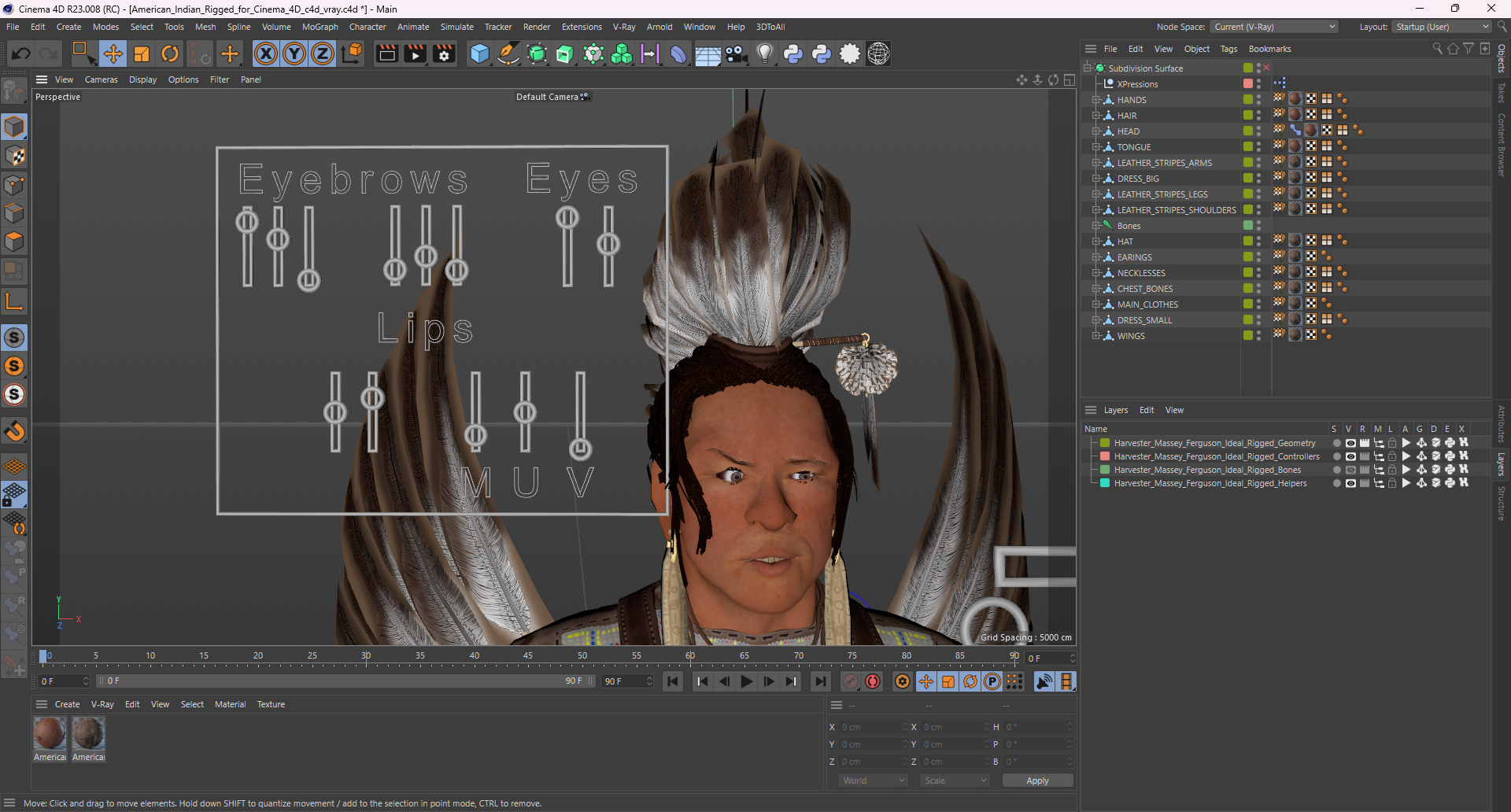Go to start of animation

[x=673, y=681]
